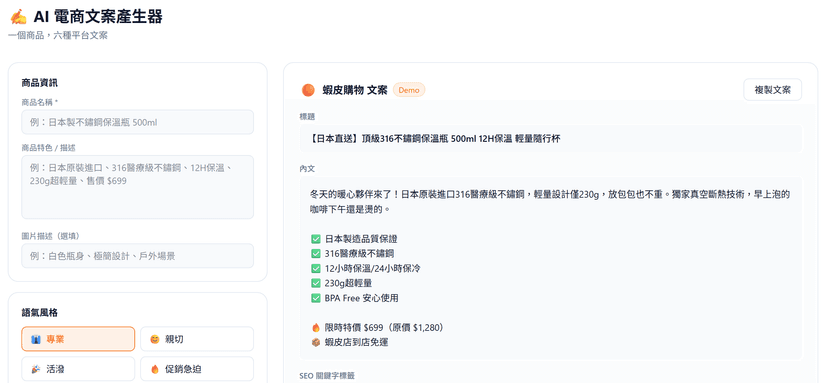Click the fire icon beside 限時特價
The width and height of the screenshot is (828, 383).
[x=316, y=328]
